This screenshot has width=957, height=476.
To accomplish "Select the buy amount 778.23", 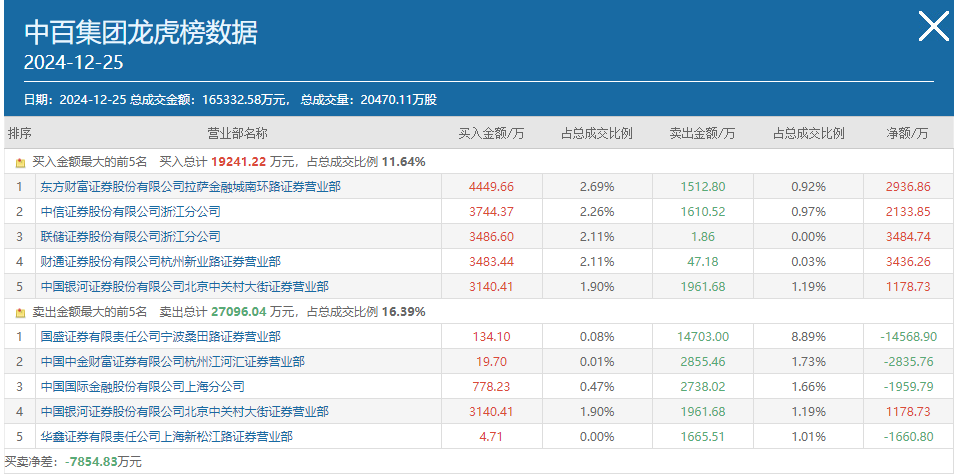I will coord(491,386).
